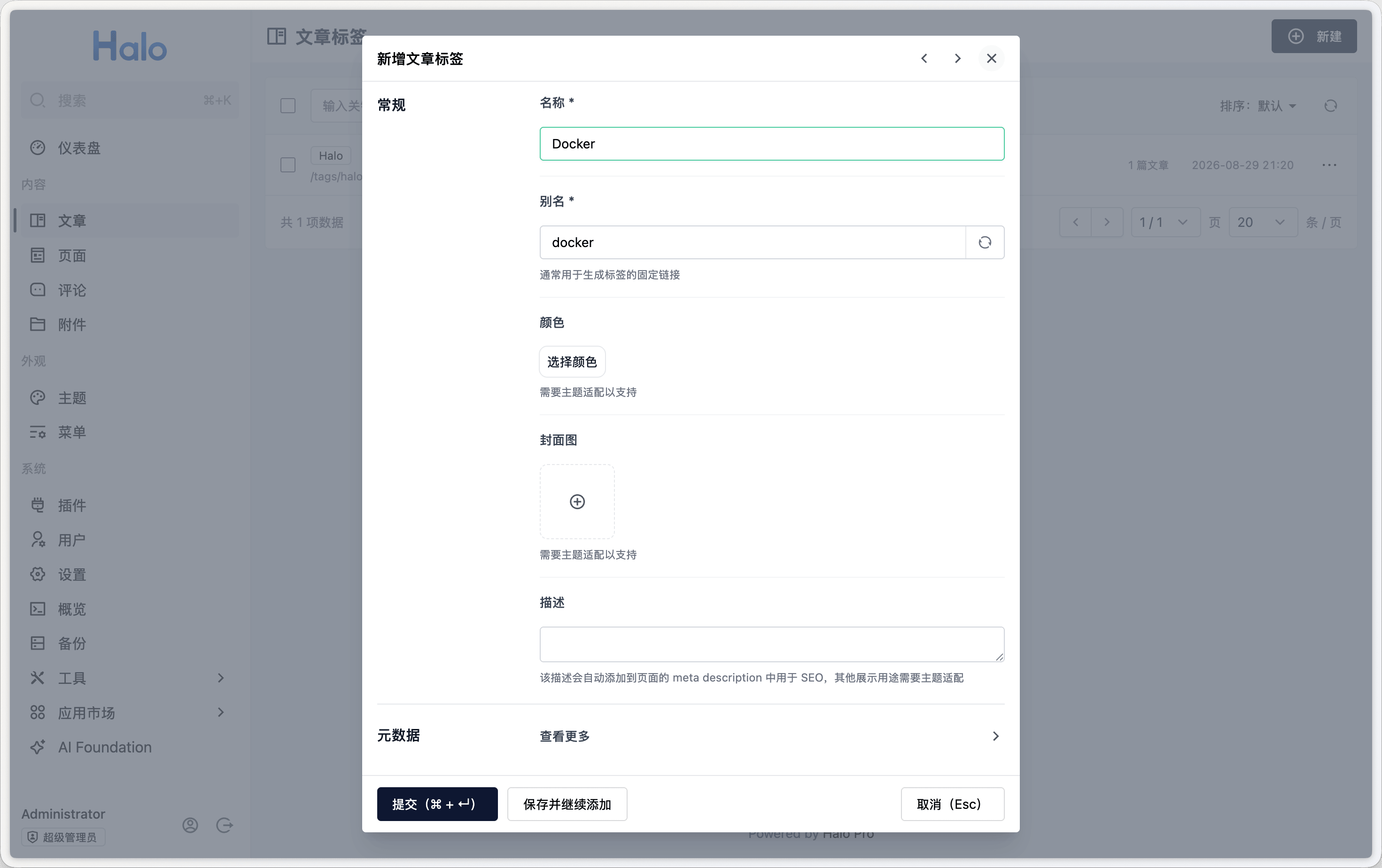Open more options for Halo tag row
Viewport: 1382px width, 868px height.
pos(1329,165)
